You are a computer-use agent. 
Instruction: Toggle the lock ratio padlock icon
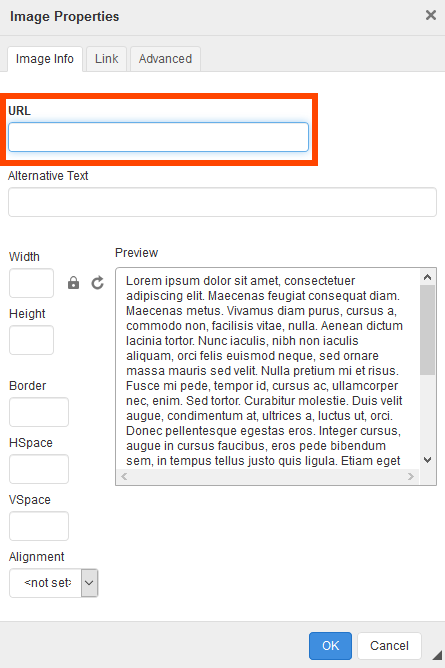click(73, 283)
